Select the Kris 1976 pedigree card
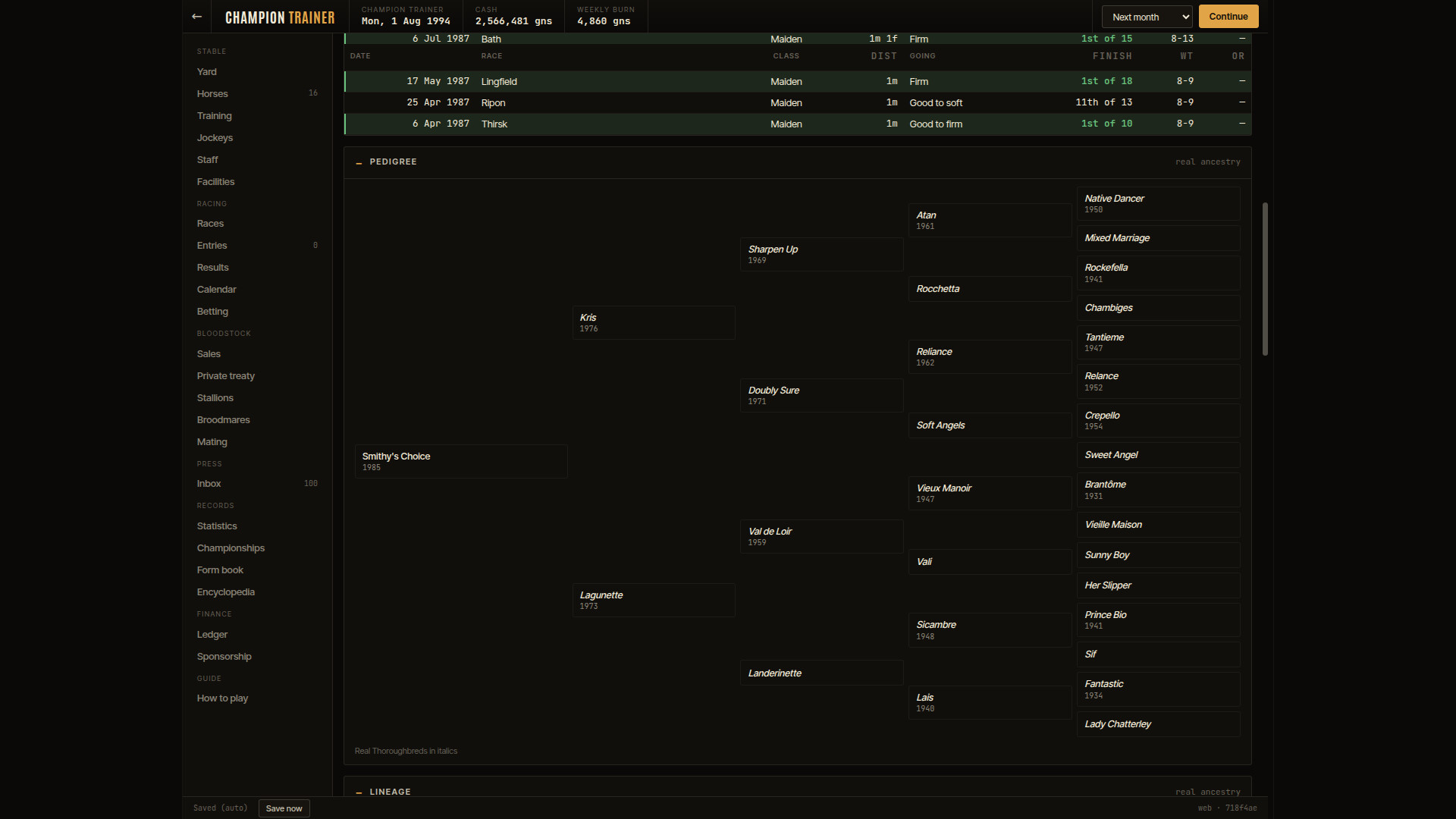 coord(654,323)
